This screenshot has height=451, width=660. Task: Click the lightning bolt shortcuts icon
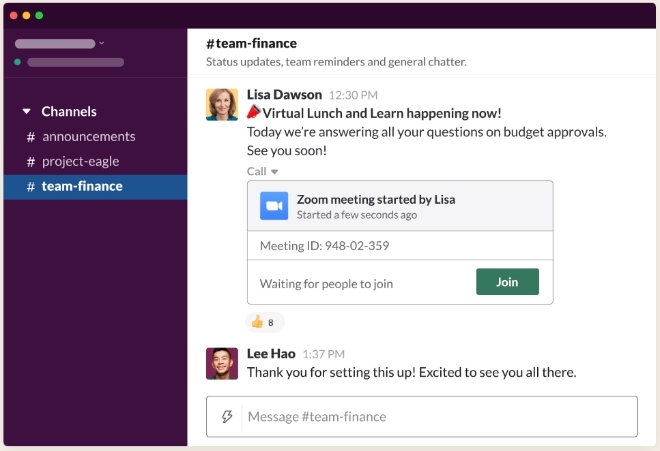pos(227,416)
